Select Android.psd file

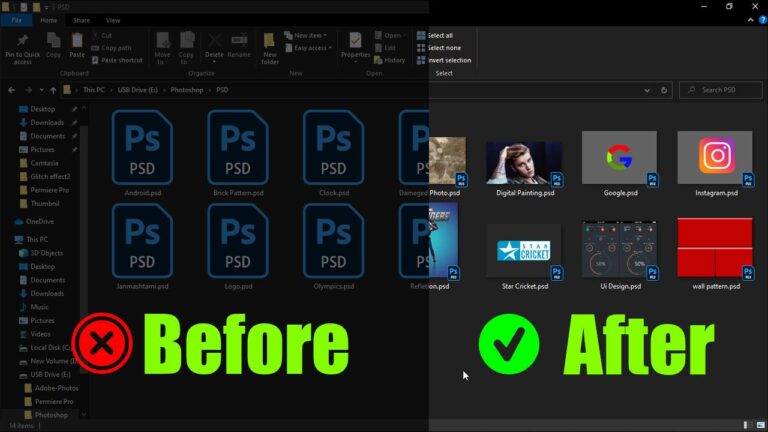pos(143,153)
